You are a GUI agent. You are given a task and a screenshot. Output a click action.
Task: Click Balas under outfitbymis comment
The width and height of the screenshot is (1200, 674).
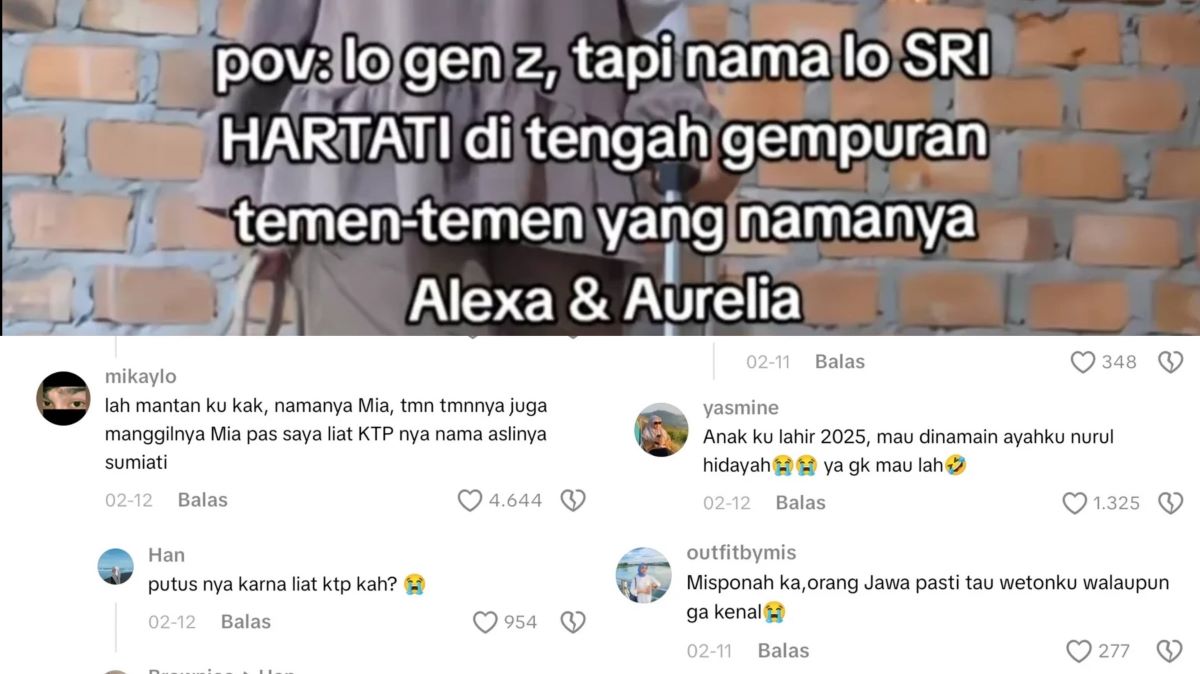(x=783, y=651)
